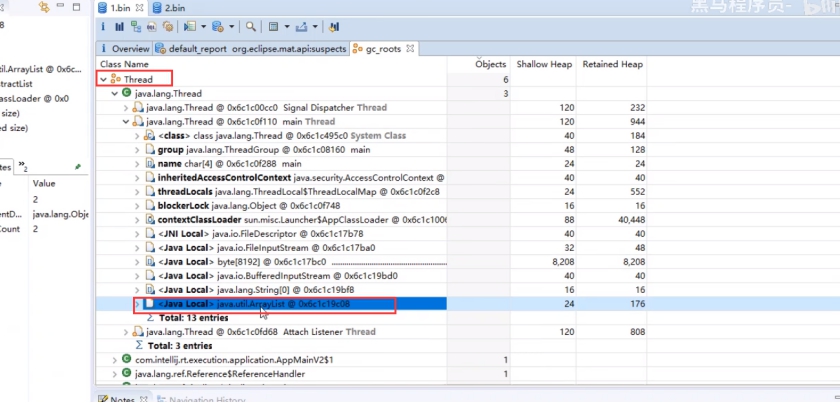Click the byte[8192] array icon
This screenshot has width=840, height=403.
point(151,262)
